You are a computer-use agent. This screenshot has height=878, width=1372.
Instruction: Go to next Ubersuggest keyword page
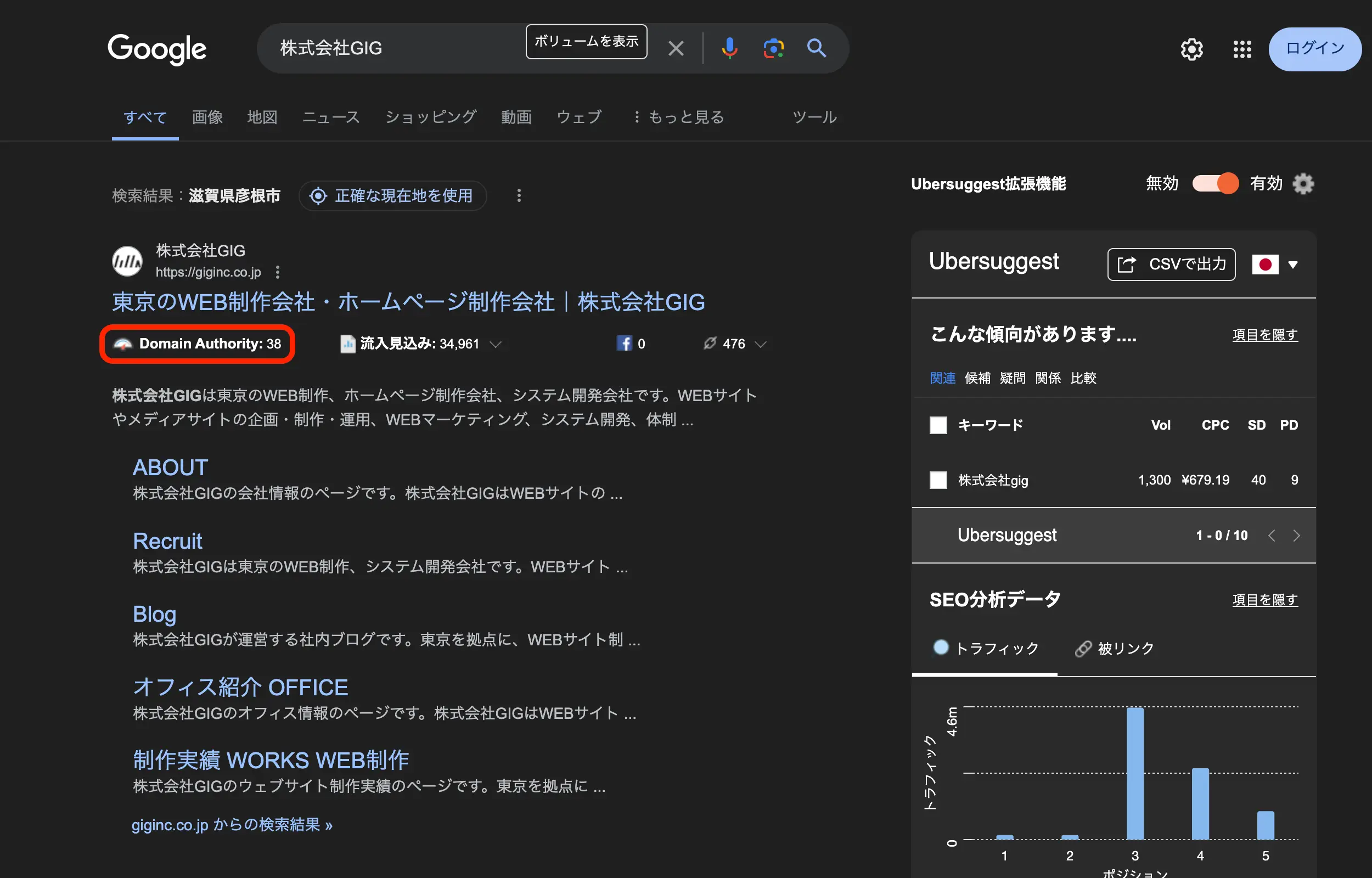pos(1296,536)
